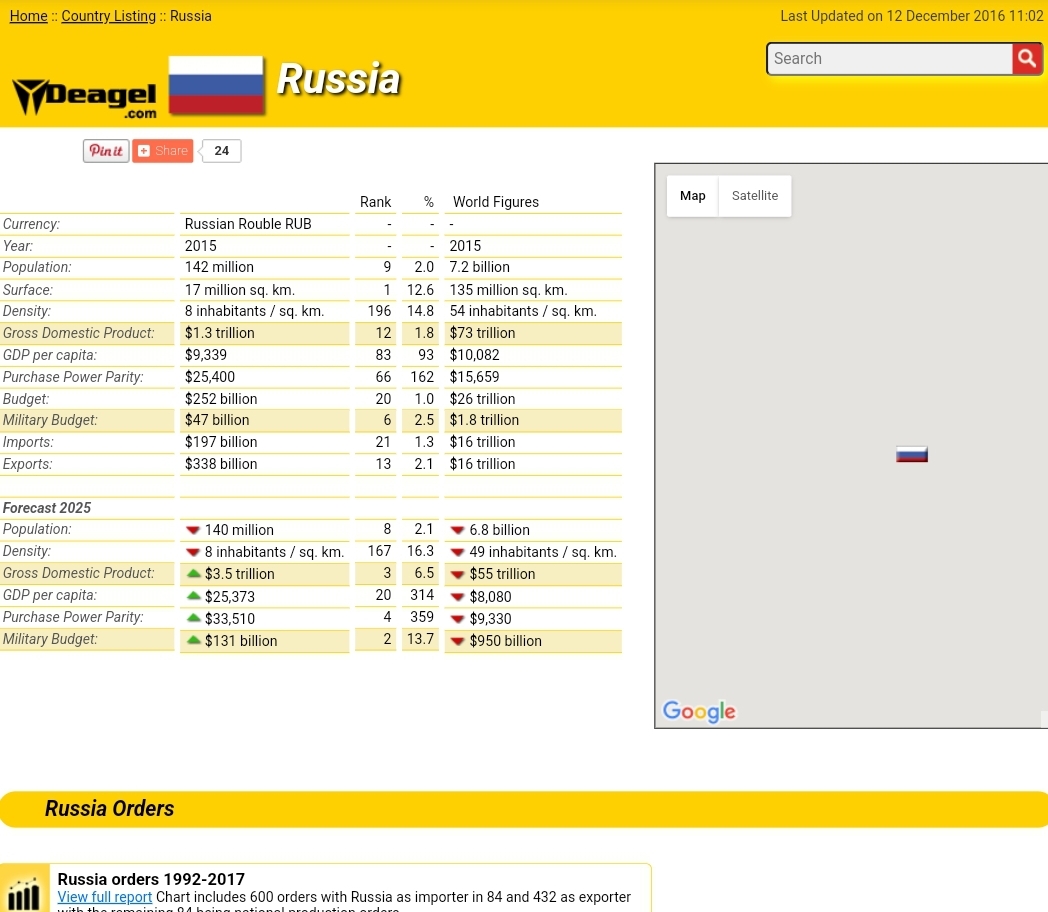
Task: Click the $1.8 trillion world military budget
Action: pos(485,420)
